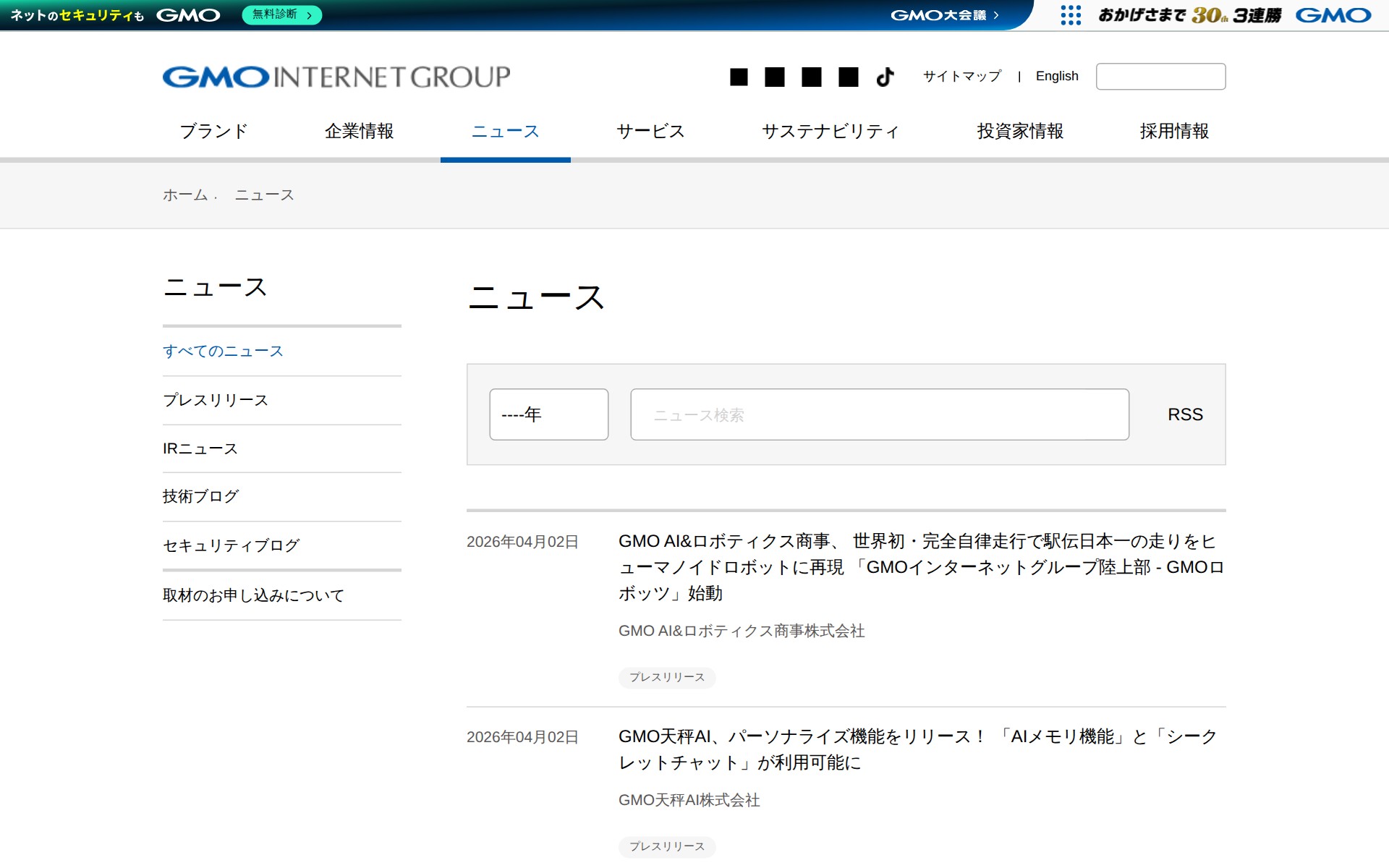Click the GMO logo in the top banner
The width and height of the screenshot is (1389, 868).
188,14
